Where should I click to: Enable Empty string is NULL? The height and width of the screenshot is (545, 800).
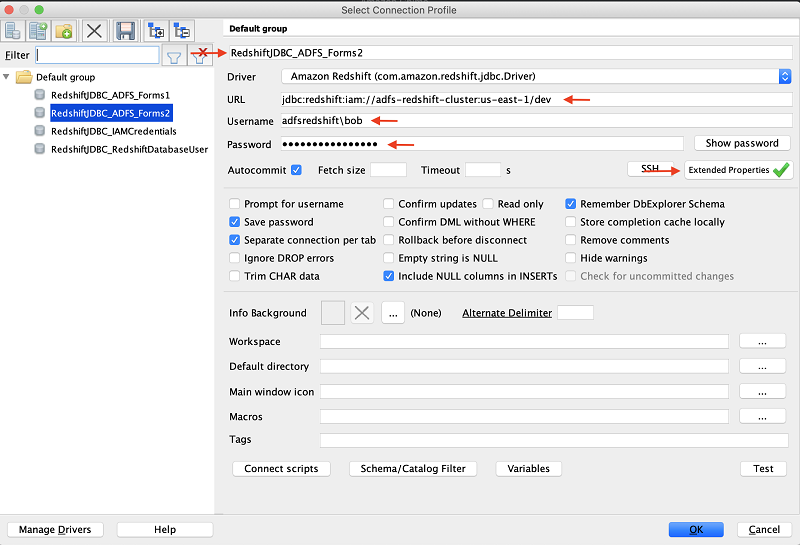(388, 258)
